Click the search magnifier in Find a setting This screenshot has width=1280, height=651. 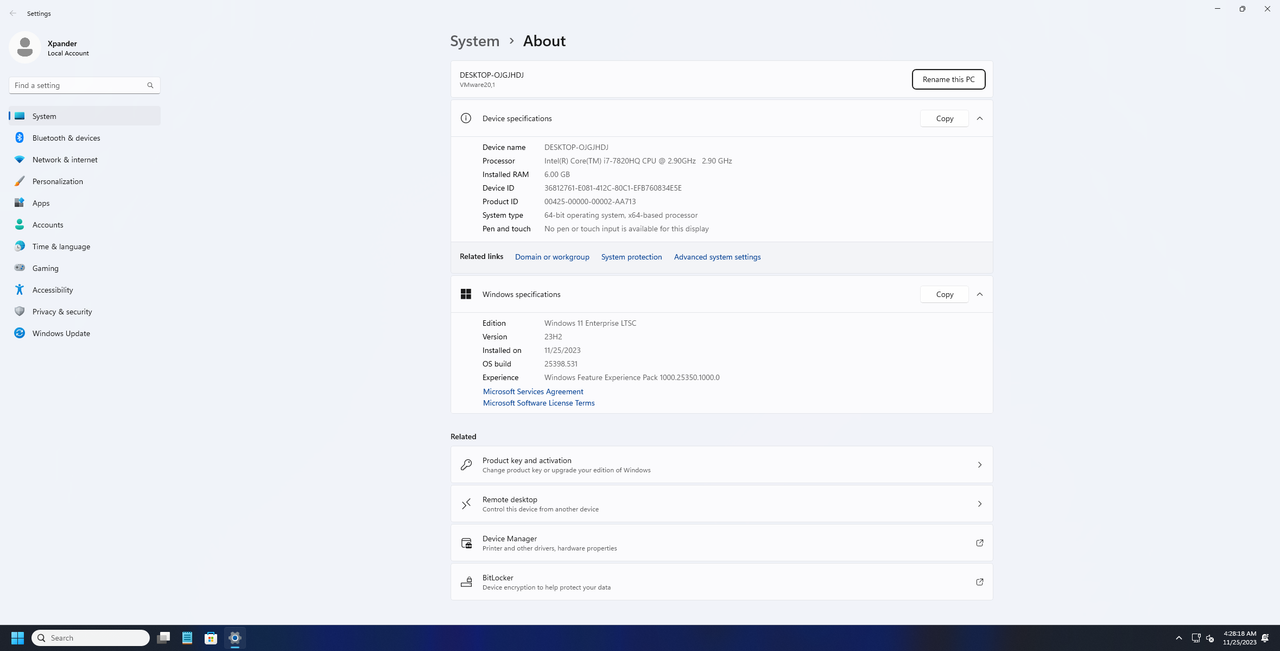point(150,86)
